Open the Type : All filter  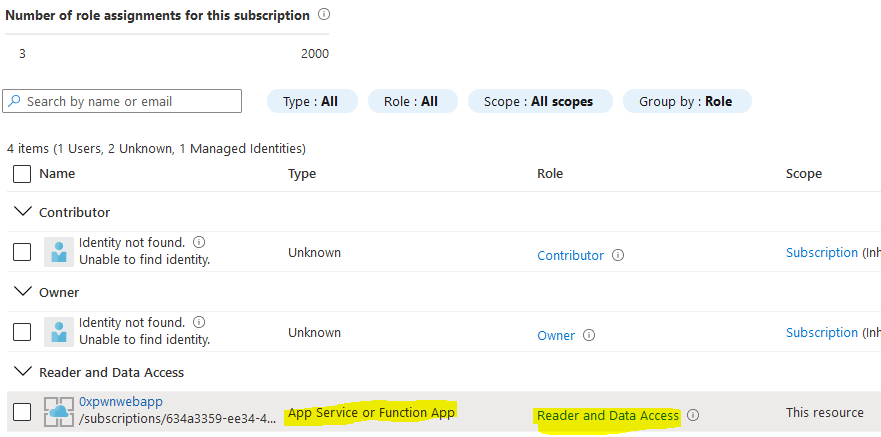pyautogui.click(x=311, y=101)
